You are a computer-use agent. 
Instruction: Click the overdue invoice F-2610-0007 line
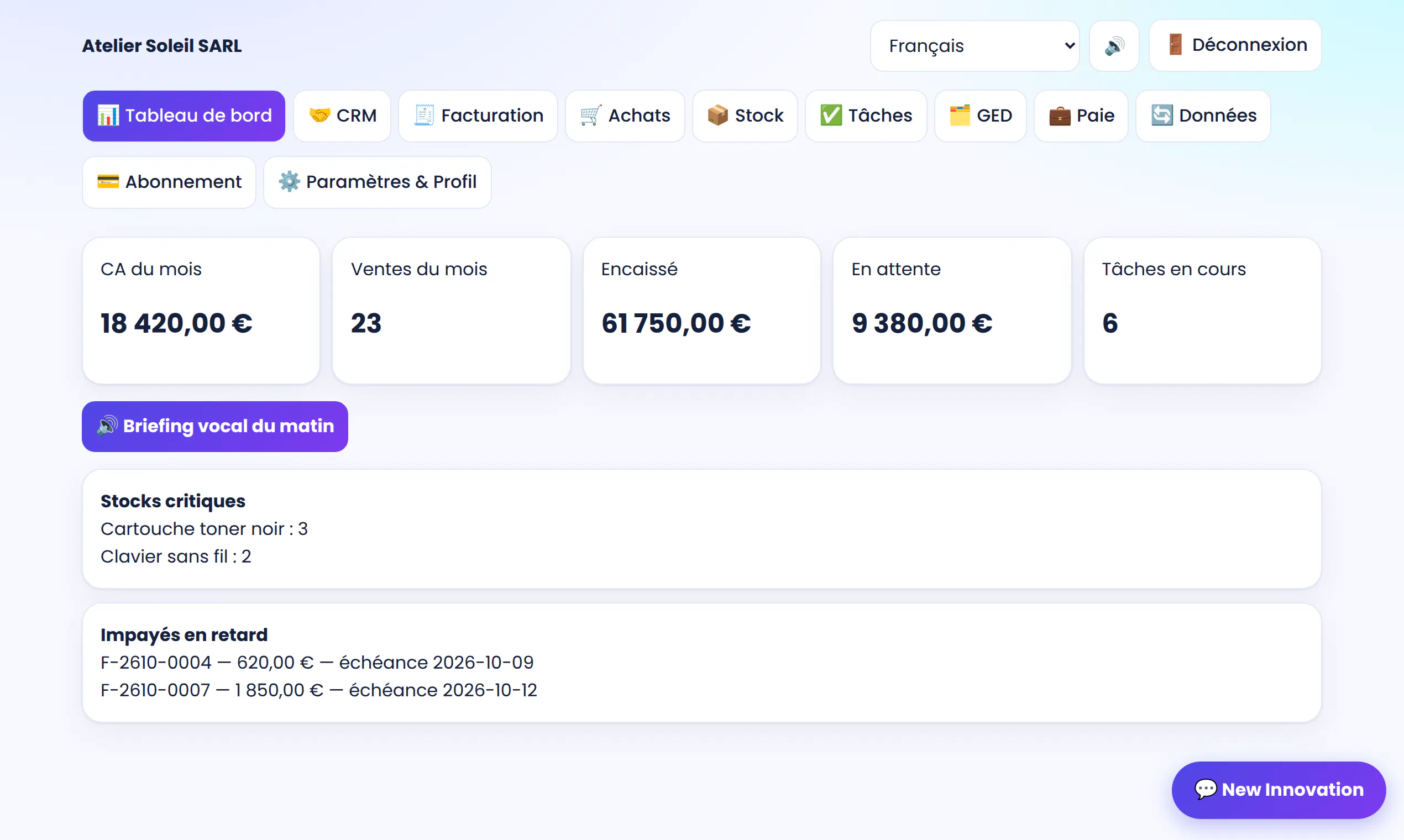[x=319, y=690]
